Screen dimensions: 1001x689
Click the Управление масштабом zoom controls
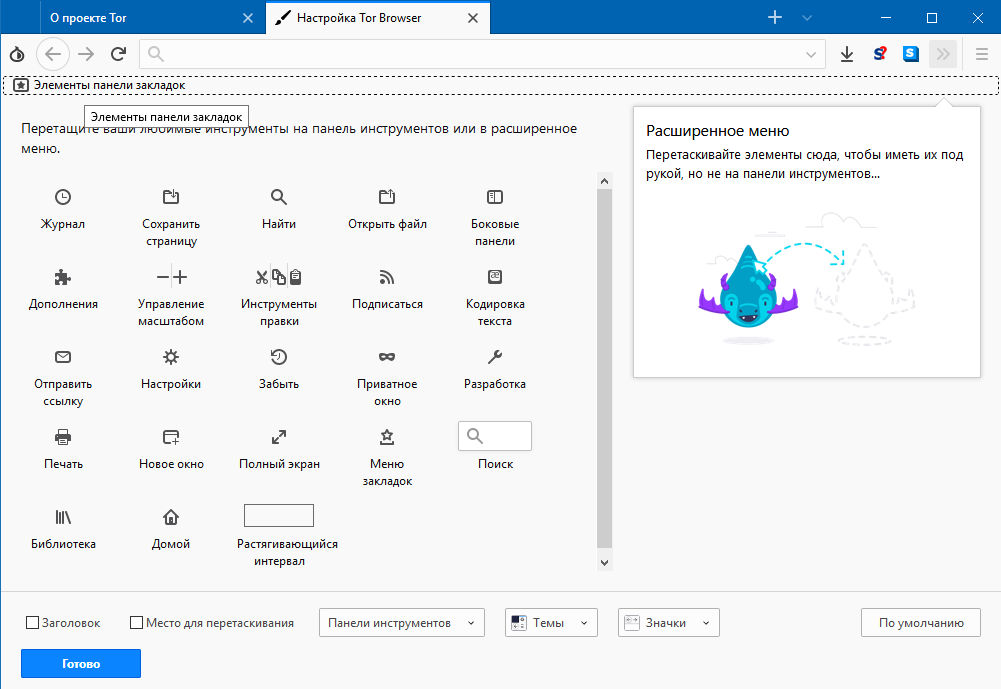coord(171,276)
